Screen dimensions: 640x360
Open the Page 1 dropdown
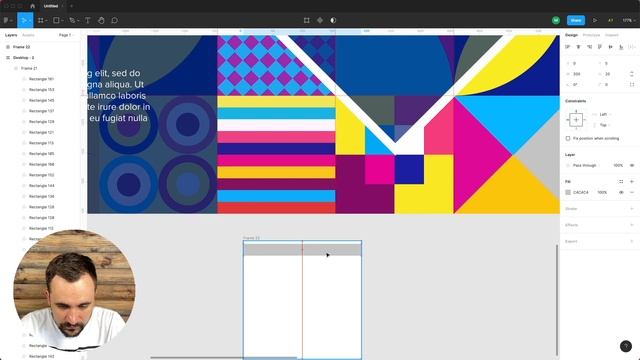pyautogui.click(x=66, y=35)
